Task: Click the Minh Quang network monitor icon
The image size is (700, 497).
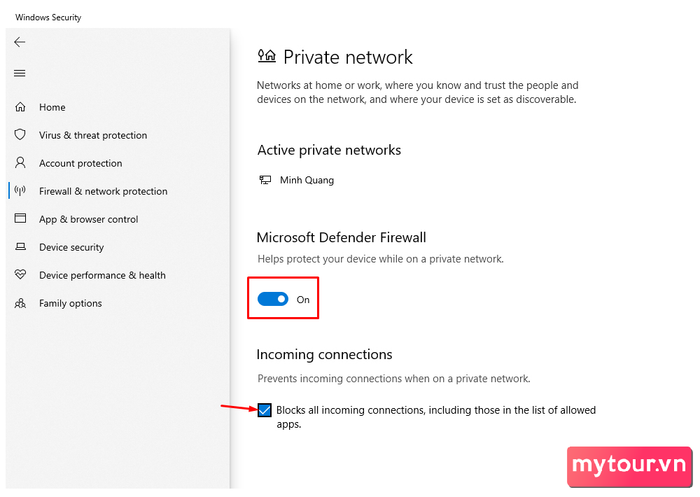Action: (x=265, y=180)
